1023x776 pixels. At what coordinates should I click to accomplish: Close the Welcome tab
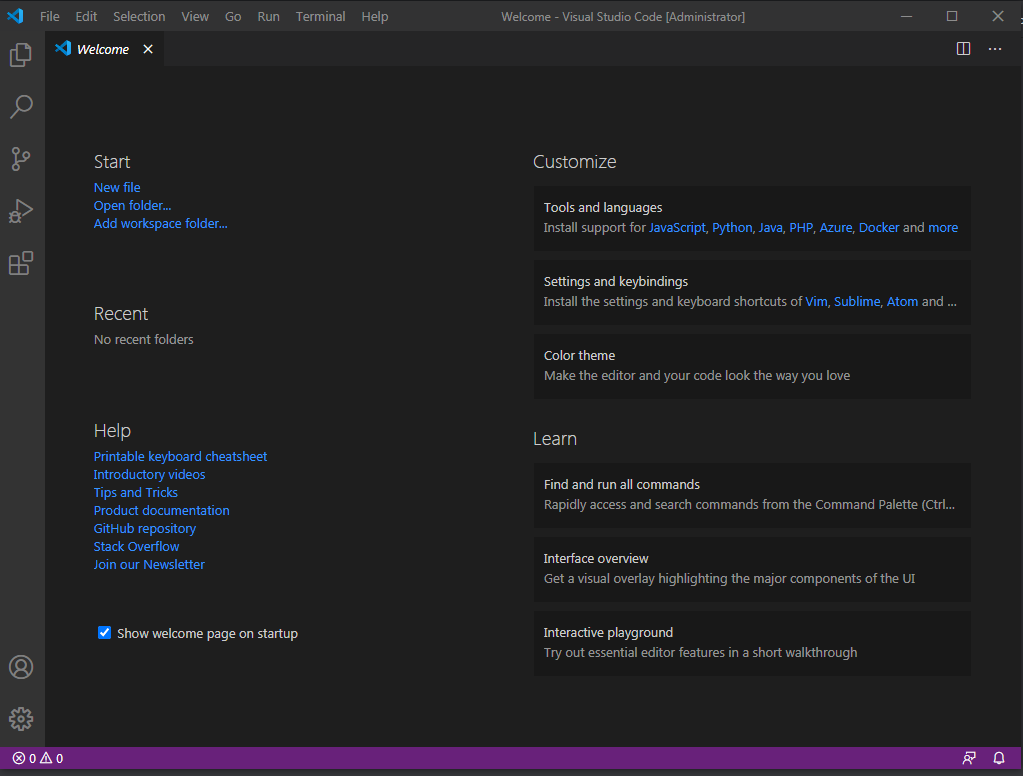tap(148, 49)
